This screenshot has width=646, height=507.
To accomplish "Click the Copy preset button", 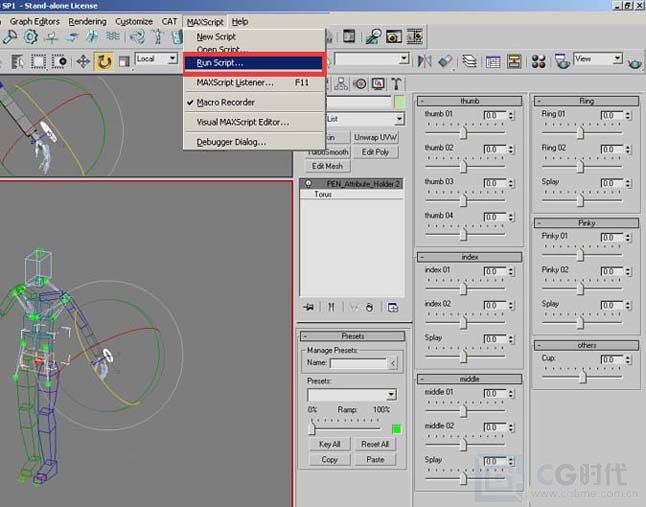I will pos(330,460).
